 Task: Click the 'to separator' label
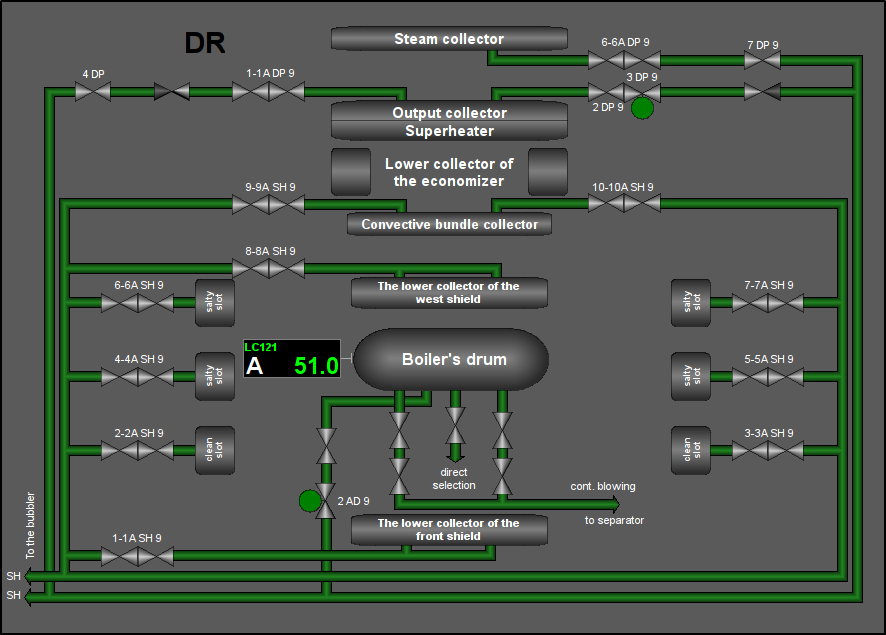614,520
